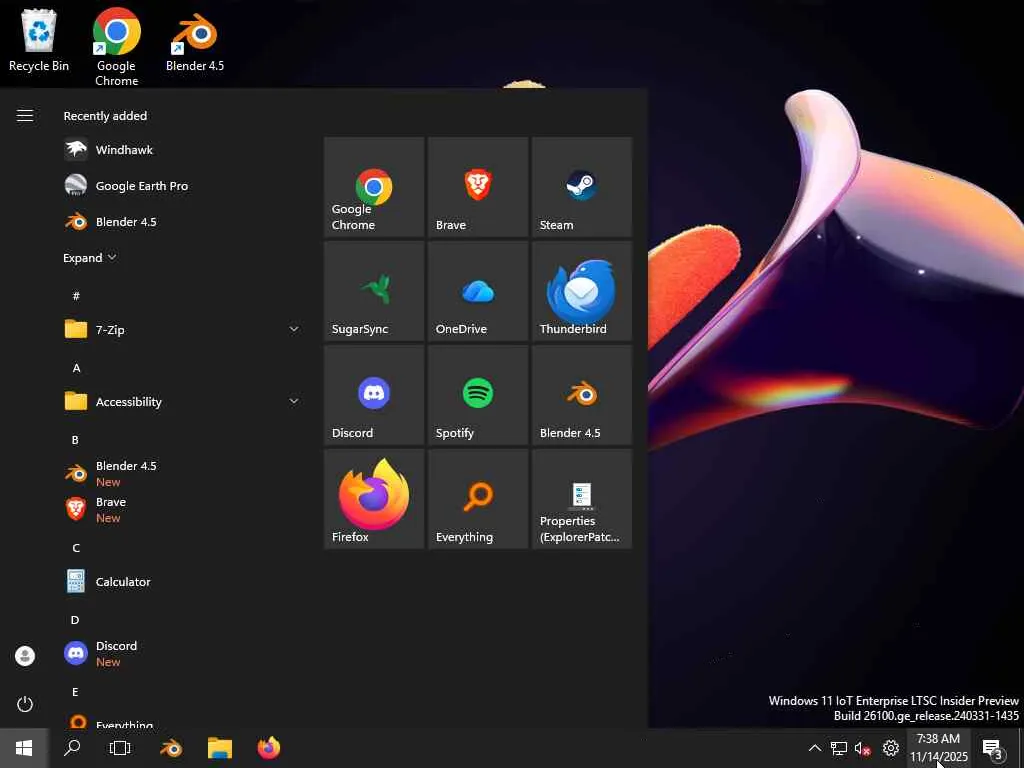Click the Recycle Bin desktop icon
The height and width of the screenshot is (768, 1024).
tap(39, 40)
